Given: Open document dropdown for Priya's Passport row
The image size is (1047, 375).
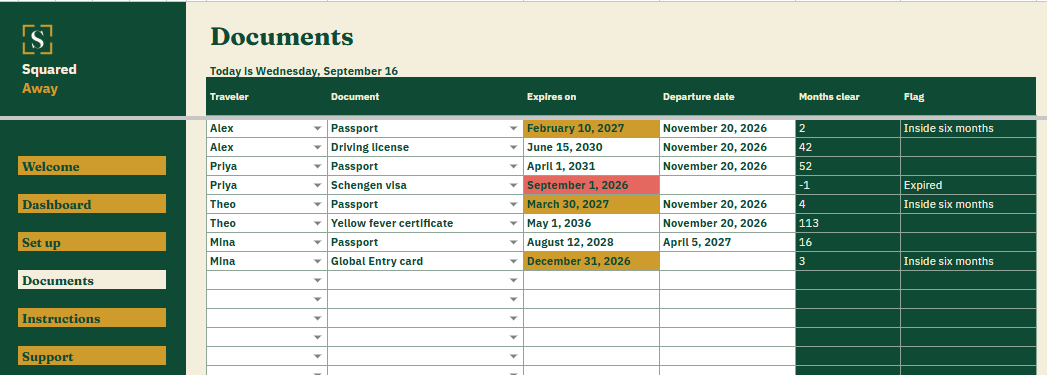Looking at the screenshot, I should 513,166.
